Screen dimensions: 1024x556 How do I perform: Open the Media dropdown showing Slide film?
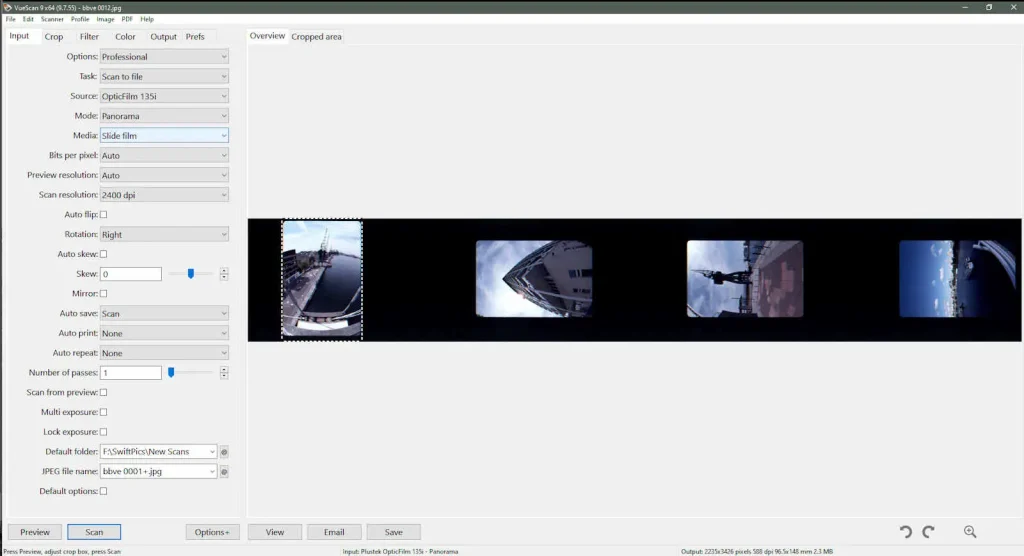[x=164, y=136]
